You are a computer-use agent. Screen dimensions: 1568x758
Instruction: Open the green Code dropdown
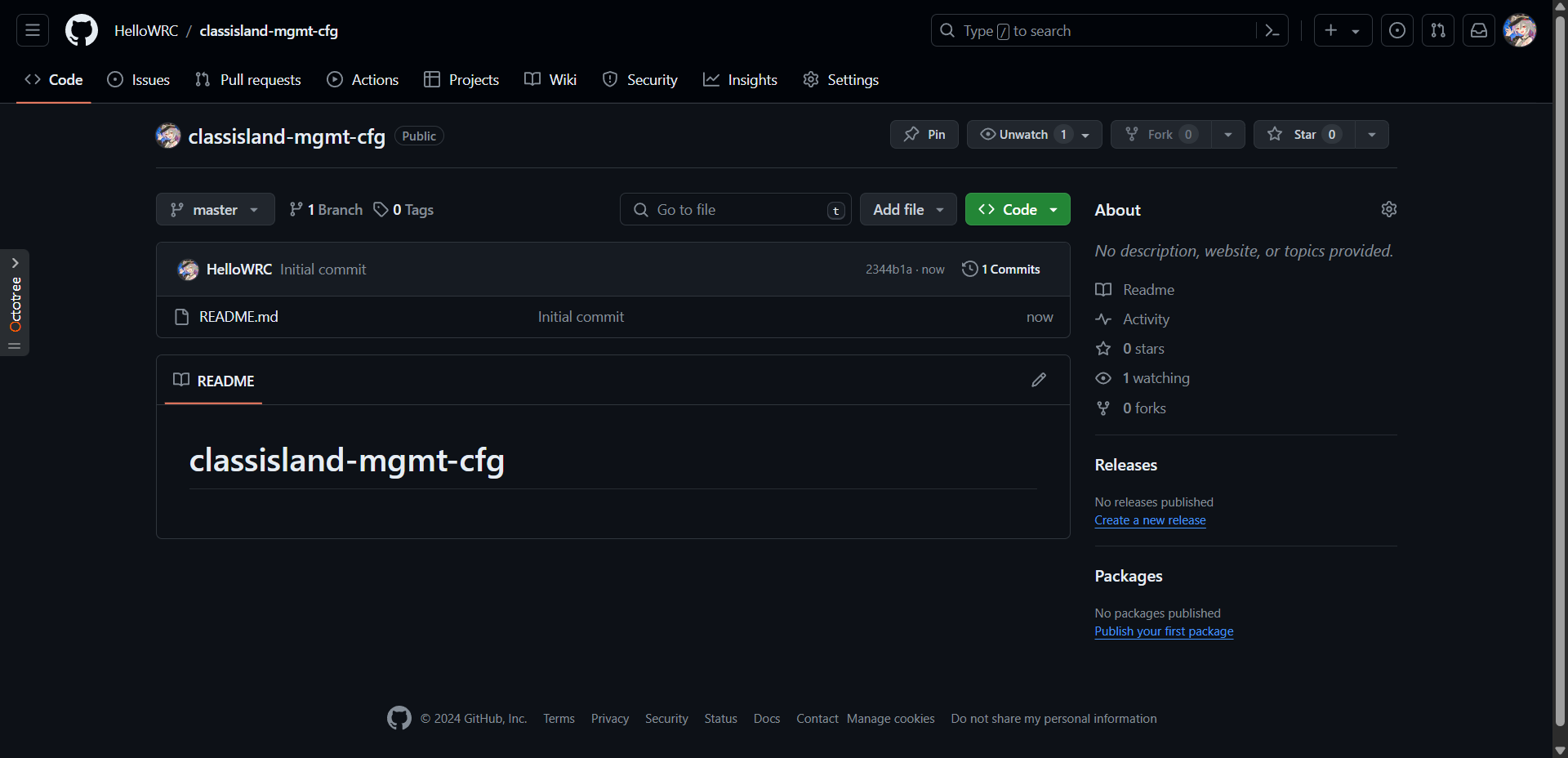tap(1017, 210)
